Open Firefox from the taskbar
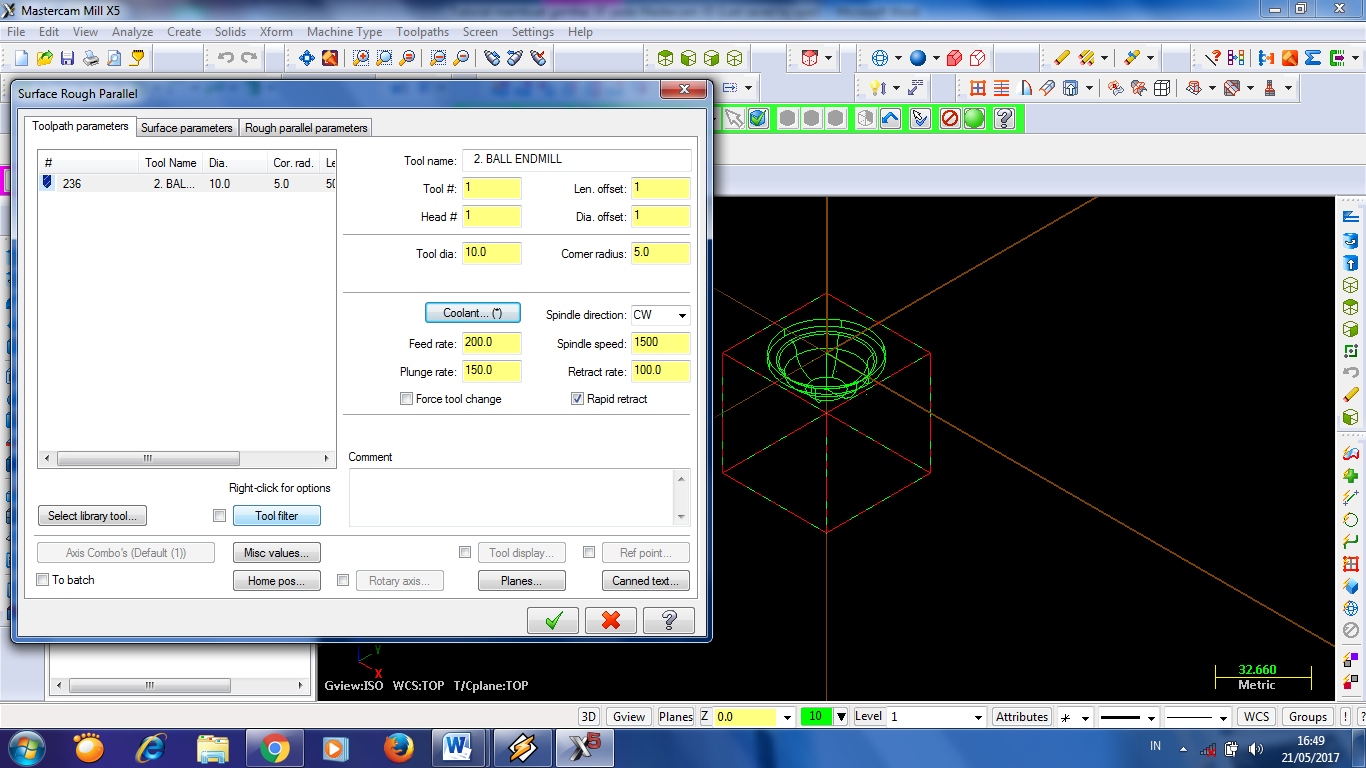 (x=398, y=747)
